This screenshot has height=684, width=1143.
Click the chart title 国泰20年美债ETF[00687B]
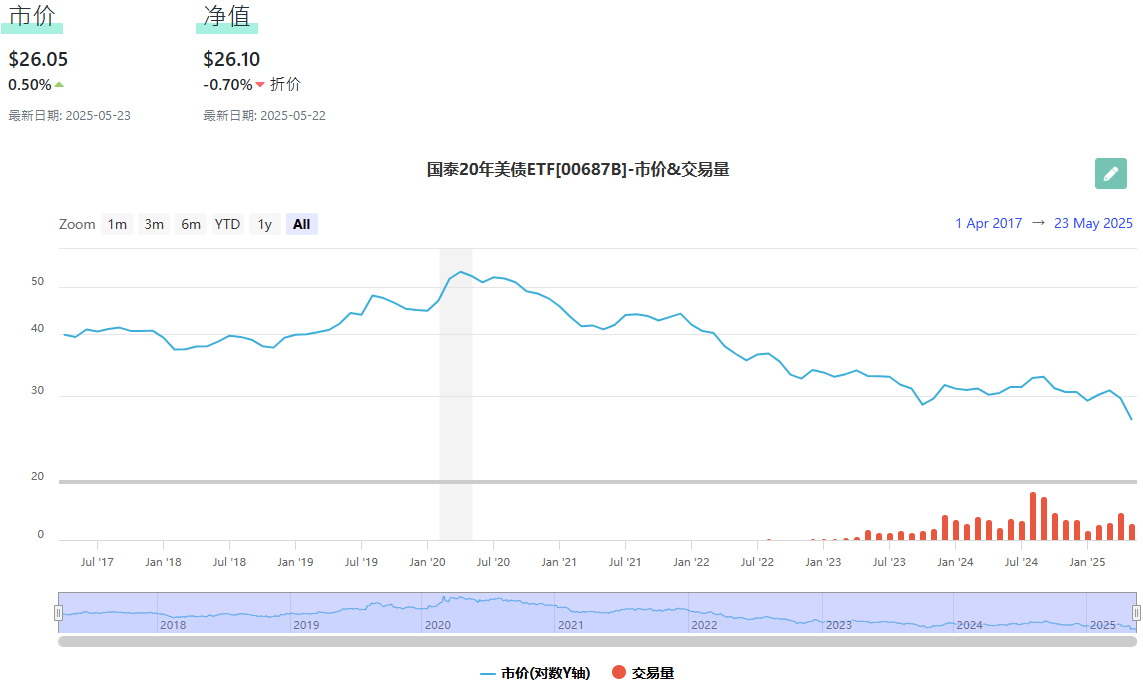point(578,169)
